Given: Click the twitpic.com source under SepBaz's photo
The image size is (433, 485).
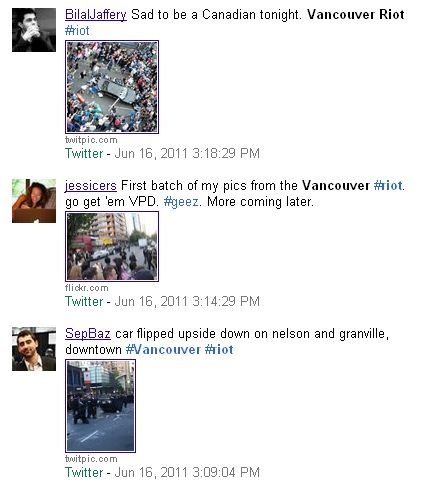Looking at the screenshot, I should coord(91,459).
